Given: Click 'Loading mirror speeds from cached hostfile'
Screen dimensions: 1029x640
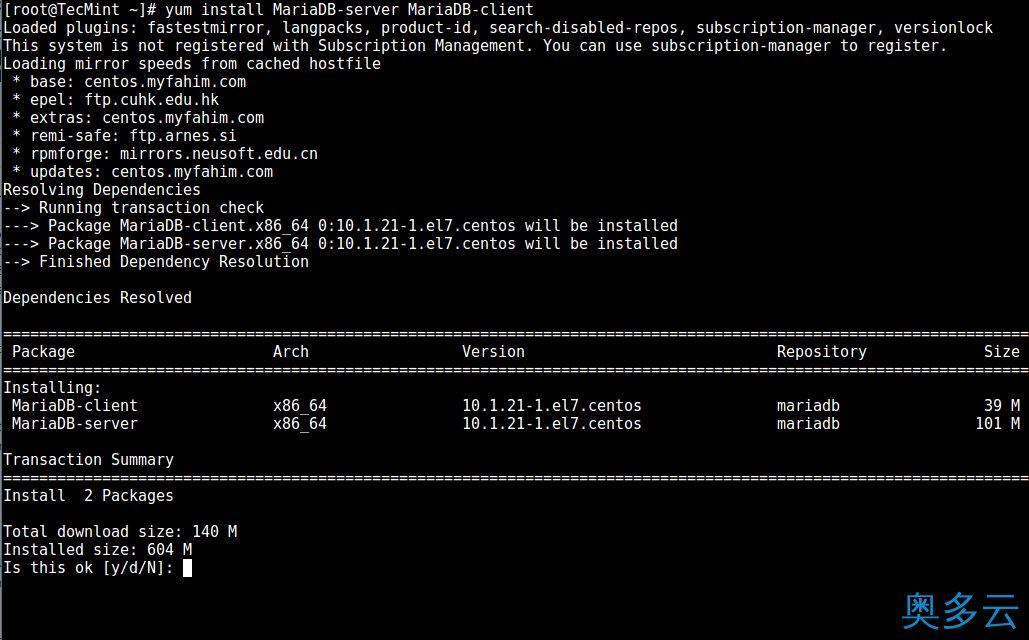Looking at the screenshot, I should 192,64.
